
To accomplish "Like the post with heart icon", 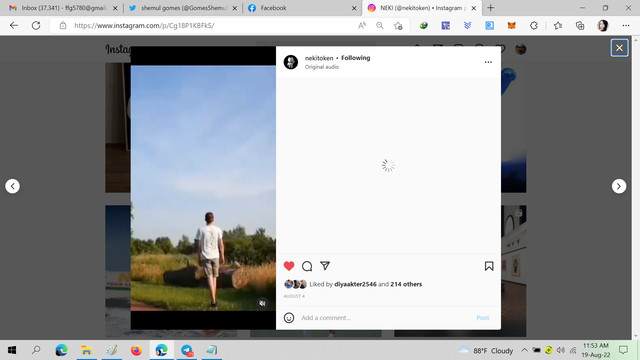I will (289, 266).
